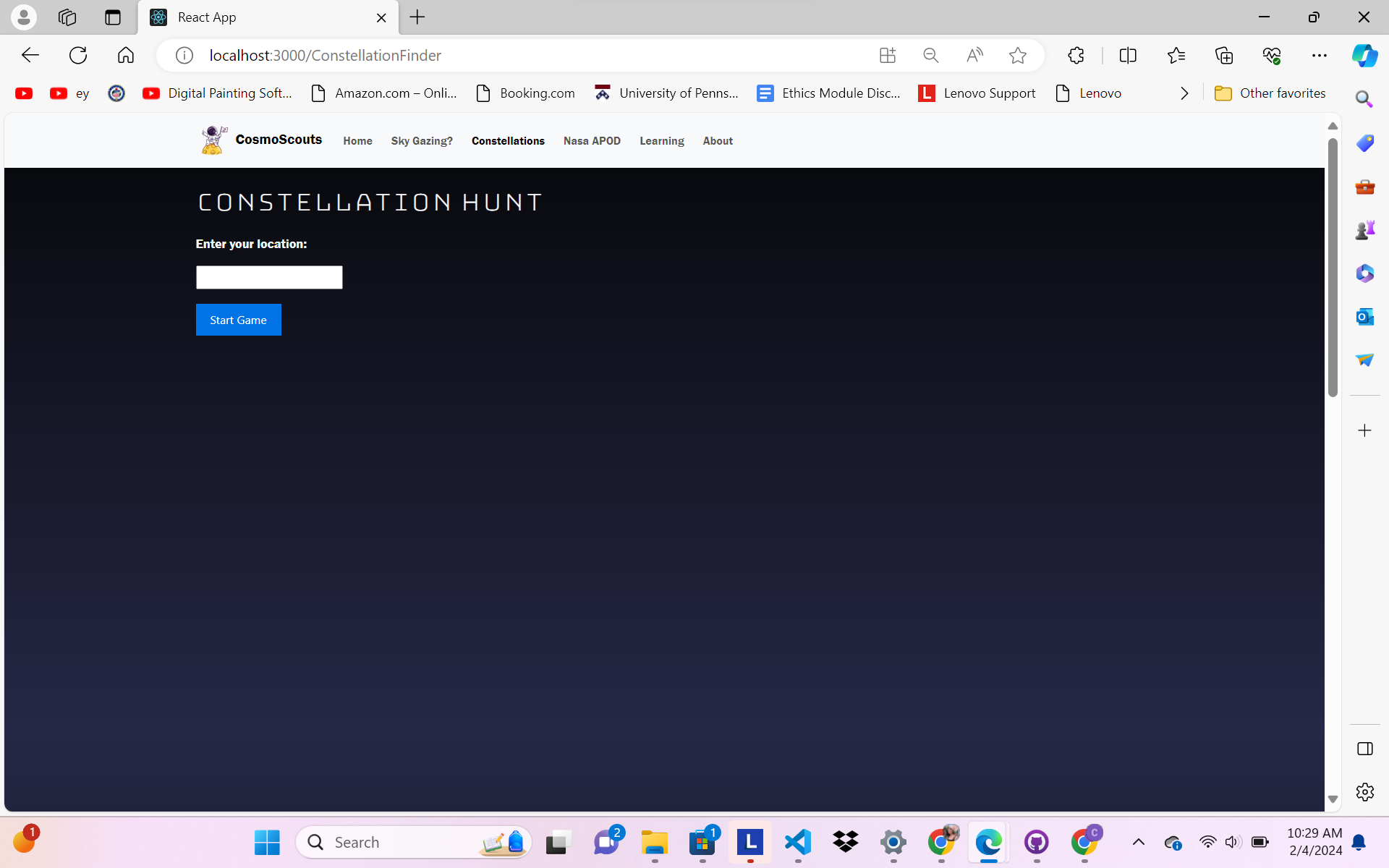Click the page vertical scrollbar thumb
This screenshot has height=868, width=1389.
point(1333,268)
